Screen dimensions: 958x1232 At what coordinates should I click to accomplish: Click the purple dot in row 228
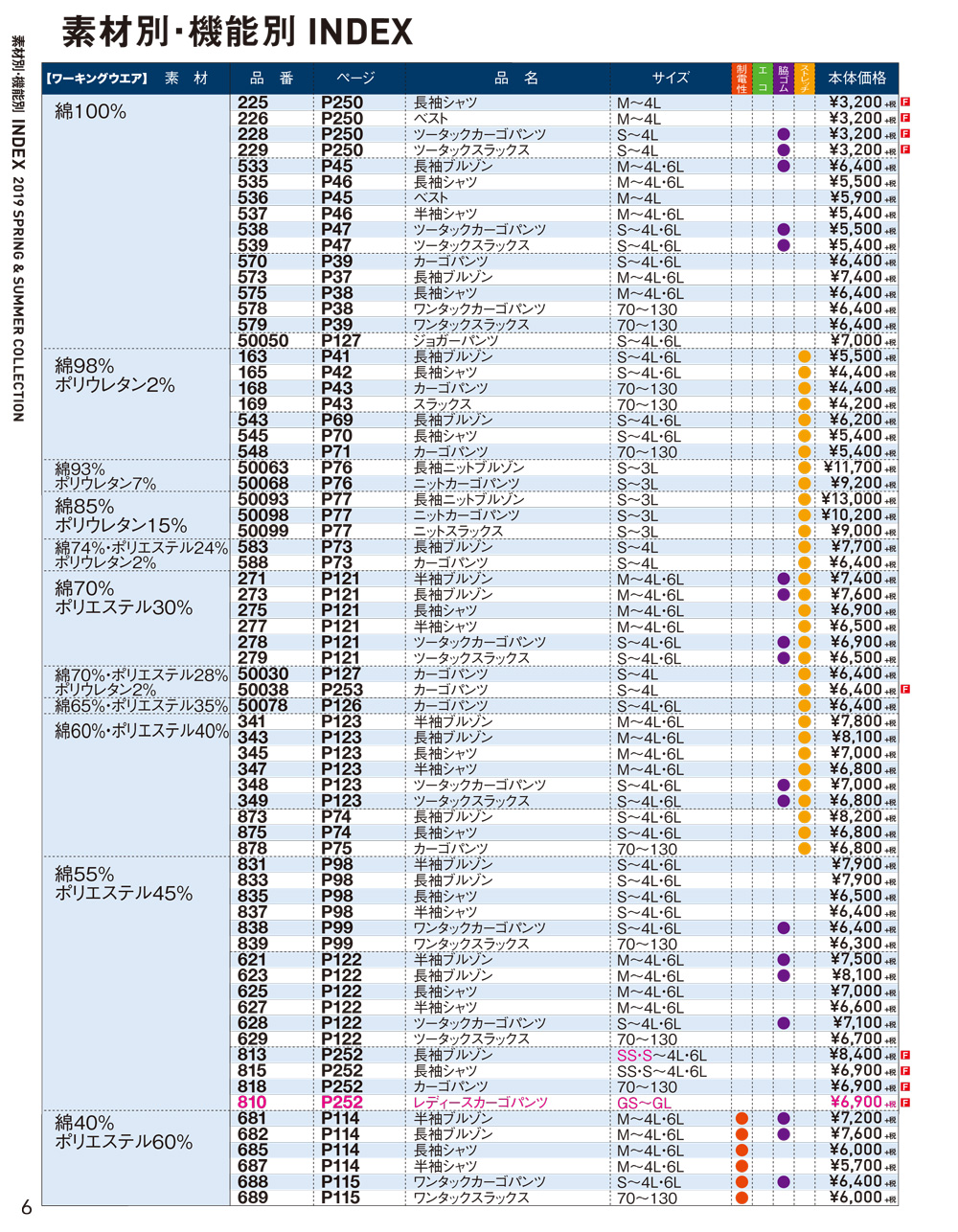[784, 134]
